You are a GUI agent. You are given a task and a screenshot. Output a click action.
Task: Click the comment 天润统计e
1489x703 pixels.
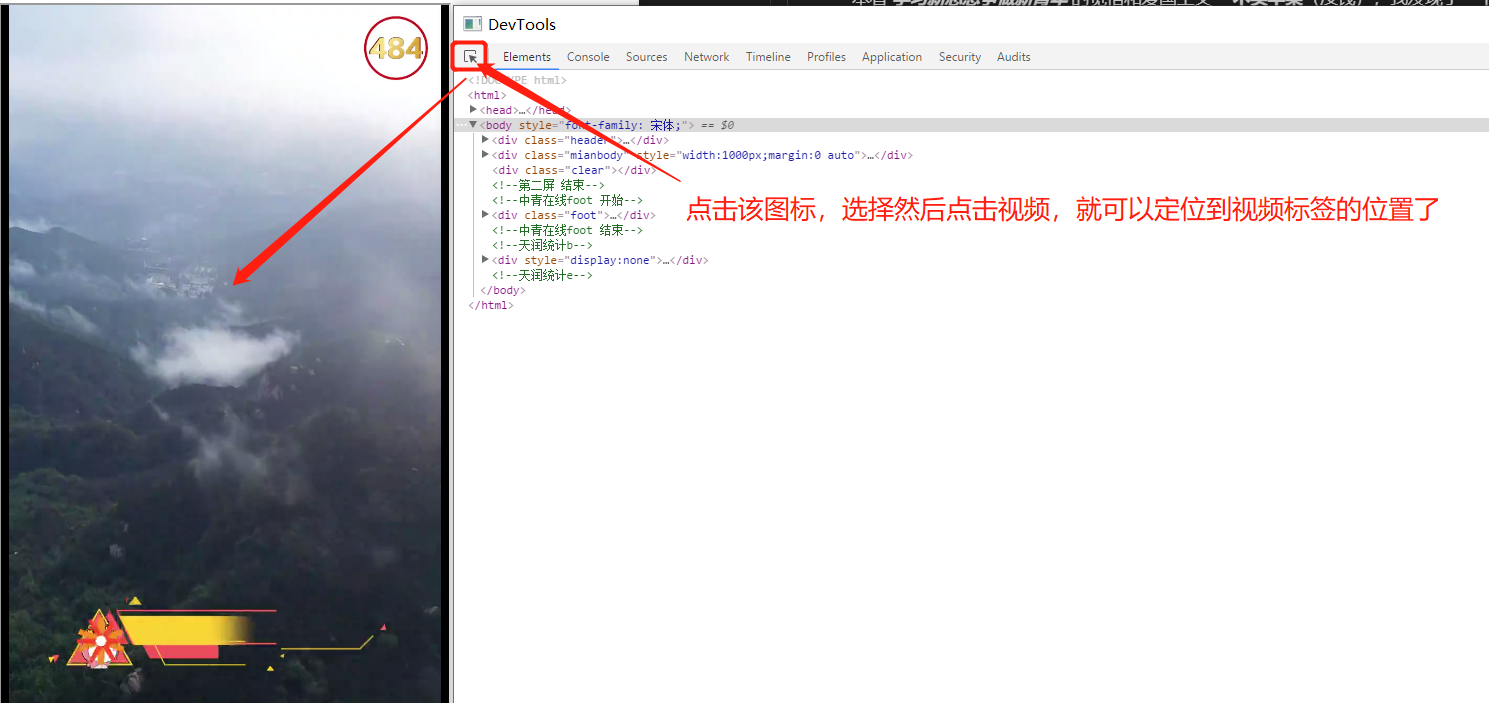[x=542, y=275]
